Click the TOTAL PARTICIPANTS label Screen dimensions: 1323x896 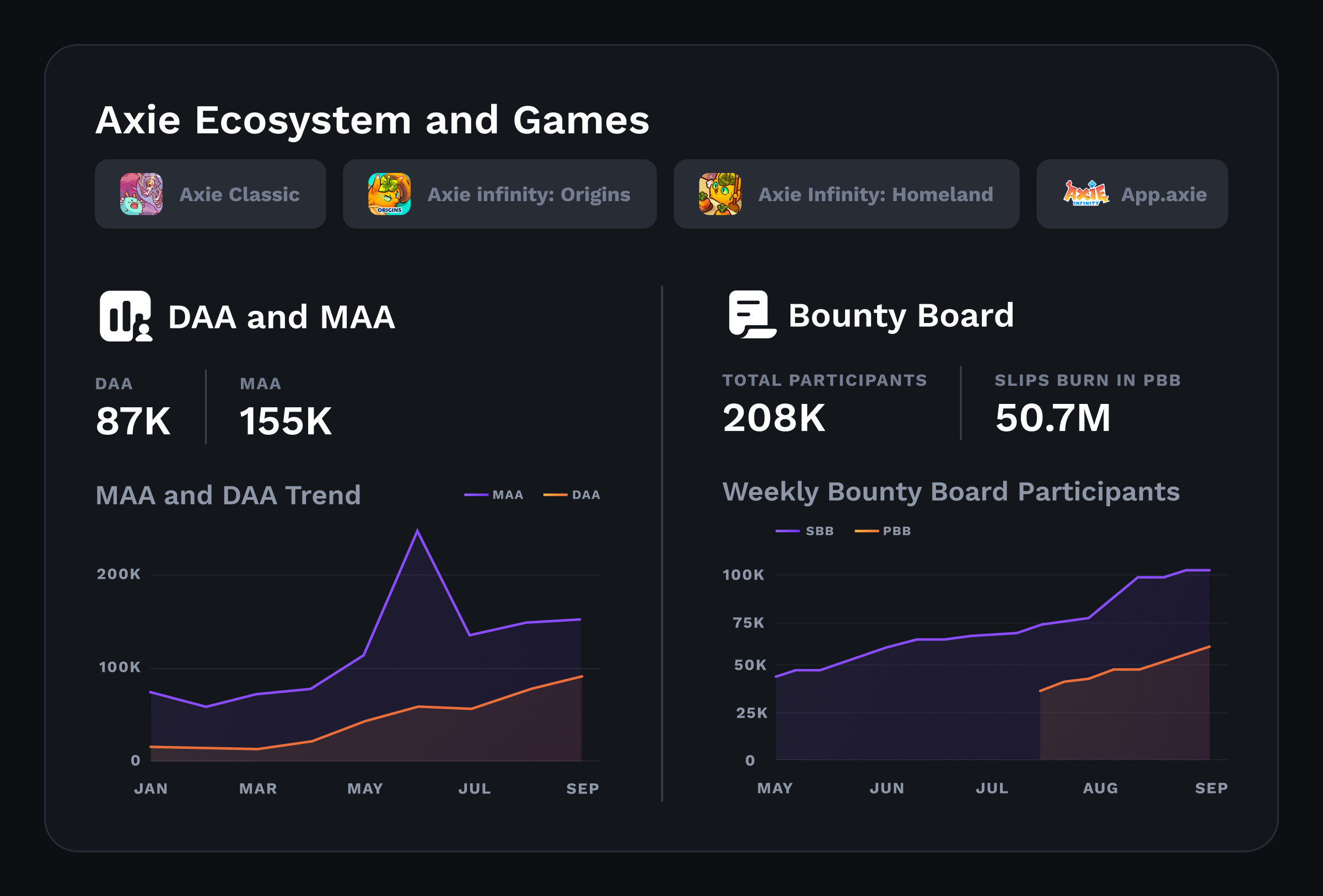pyautogui.click(x=825, y=381)
